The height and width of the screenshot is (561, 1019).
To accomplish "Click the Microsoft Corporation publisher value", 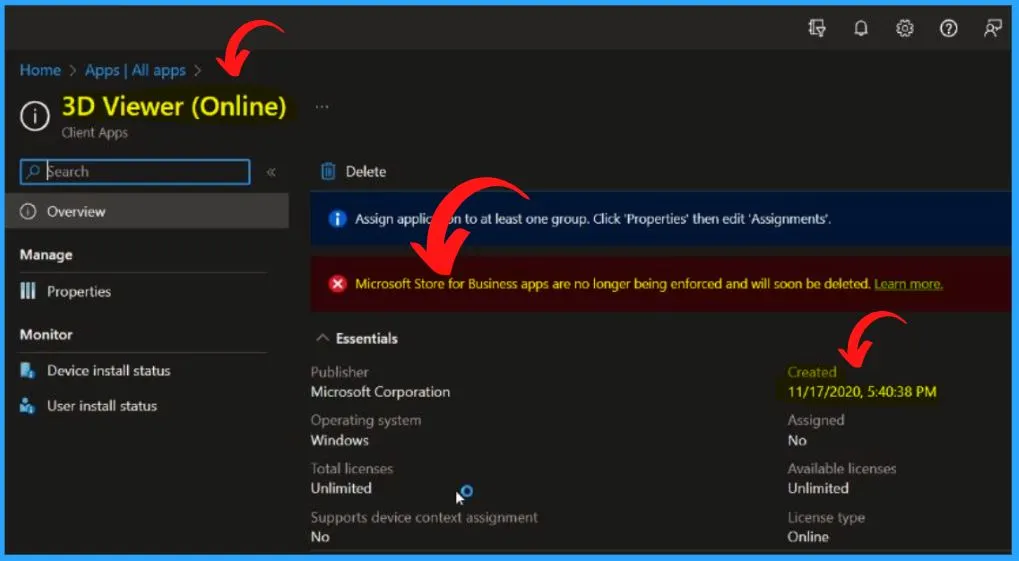I will [x=380, y=392].
